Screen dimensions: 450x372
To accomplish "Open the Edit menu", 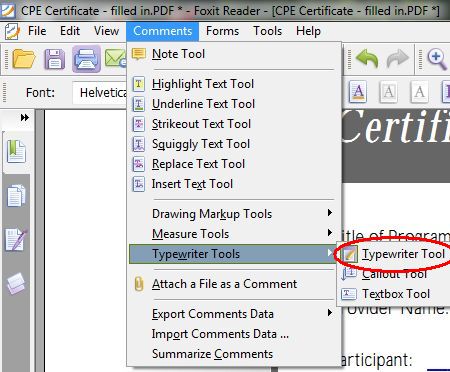I will click(x=70, y=31).
